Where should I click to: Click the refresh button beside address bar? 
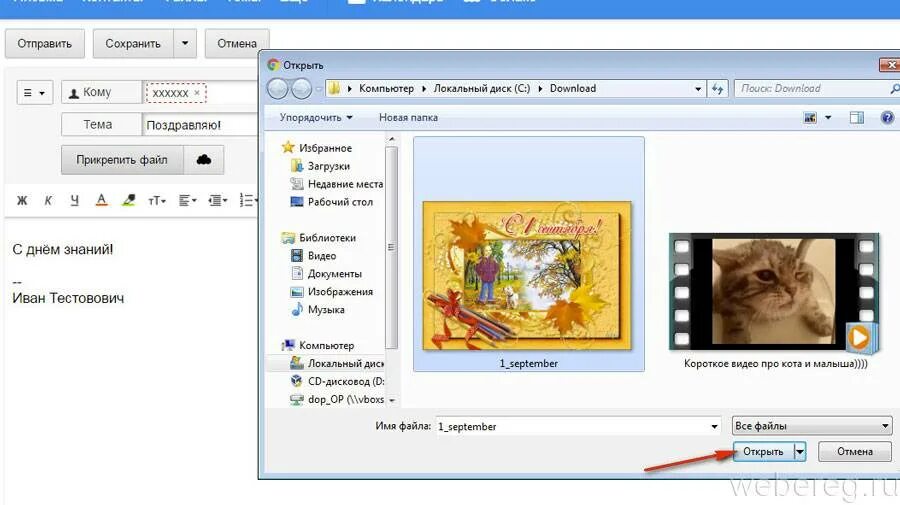717,88
